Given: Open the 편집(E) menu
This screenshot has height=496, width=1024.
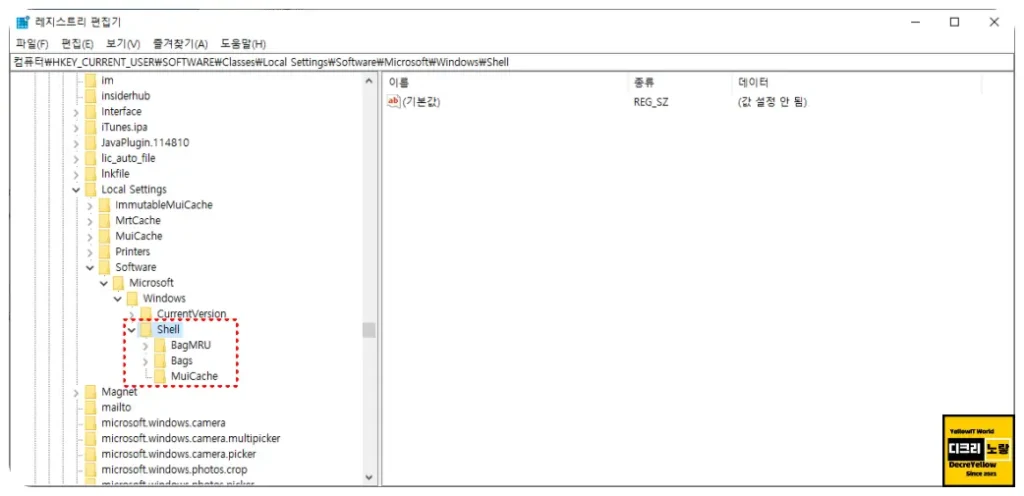Looking at the screenshot, I should pos(77,44).
